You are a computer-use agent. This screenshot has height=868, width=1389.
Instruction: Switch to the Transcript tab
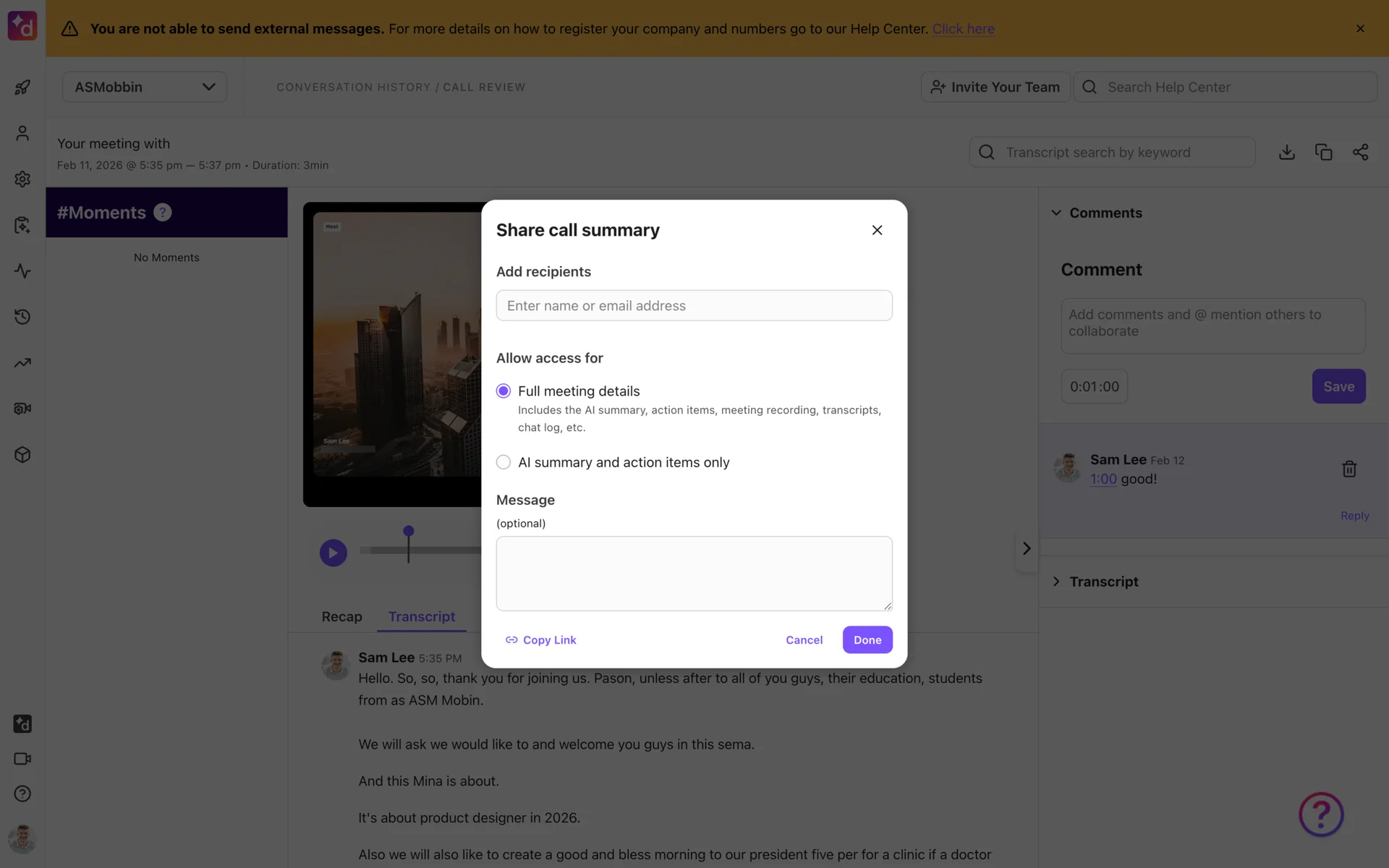421,616
